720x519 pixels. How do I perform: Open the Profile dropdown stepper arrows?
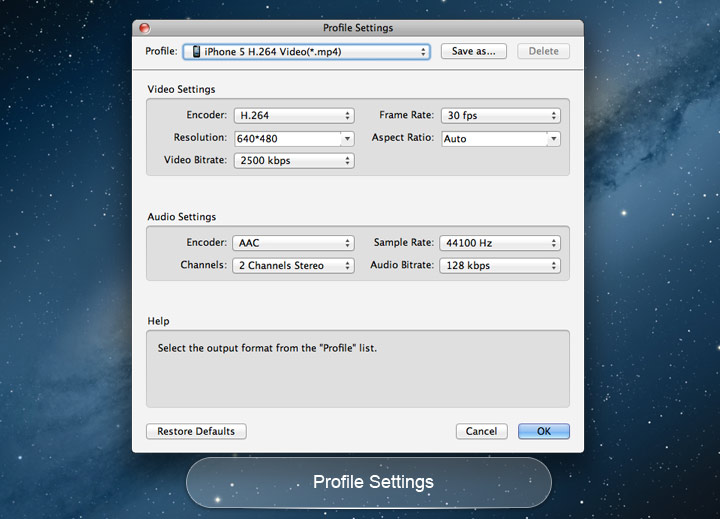(x=423, y=51)
